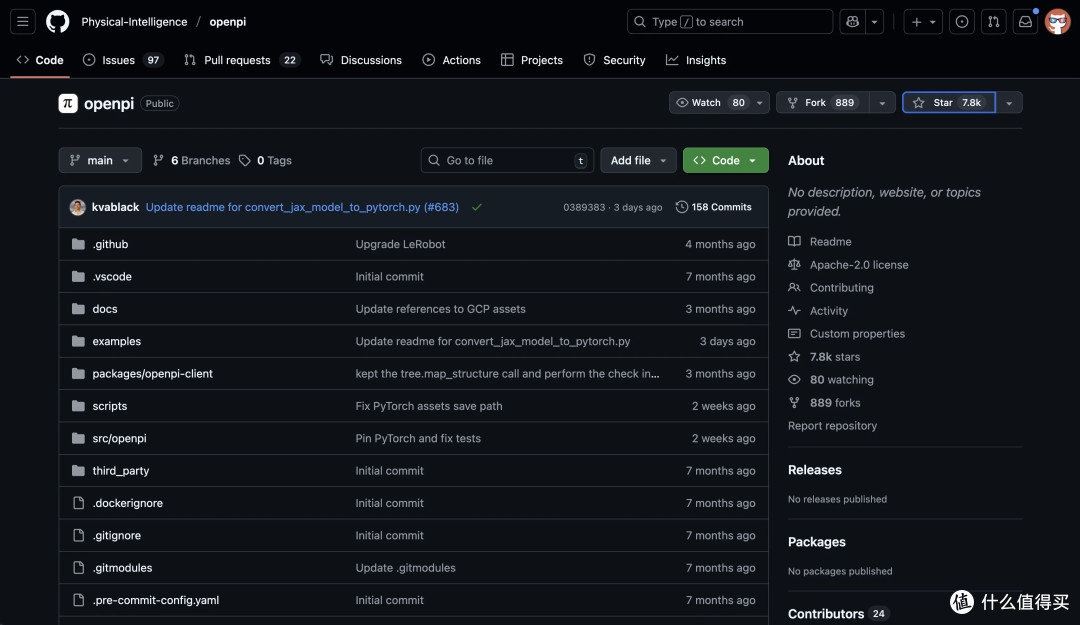The image size is (1080, 625).
Task: Fork the openpi repository
Action: tap(822, 103)
